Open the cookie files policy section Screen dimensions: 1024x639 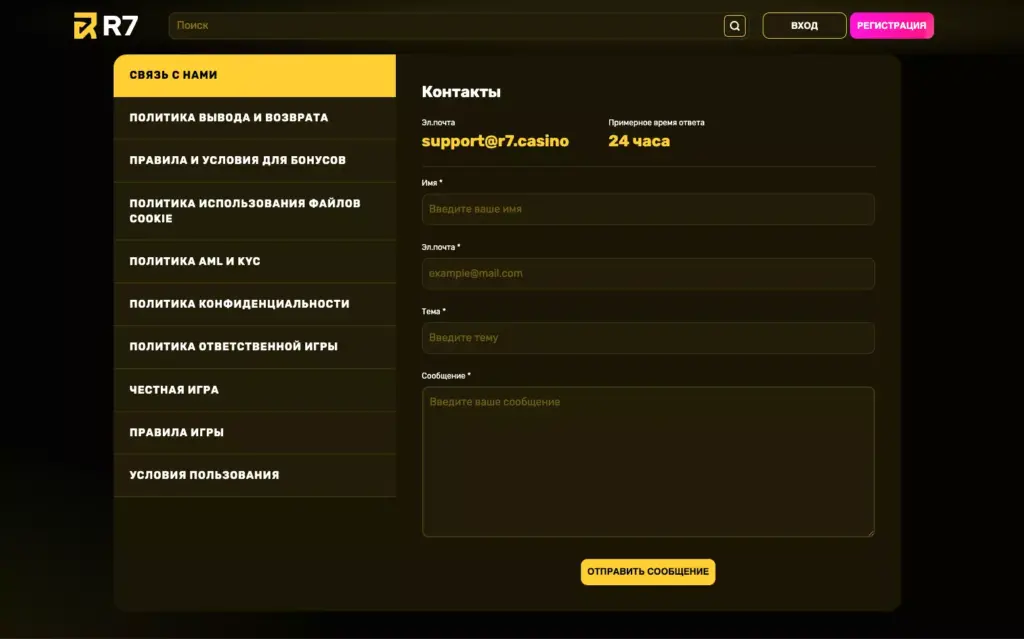coord(255,210)
